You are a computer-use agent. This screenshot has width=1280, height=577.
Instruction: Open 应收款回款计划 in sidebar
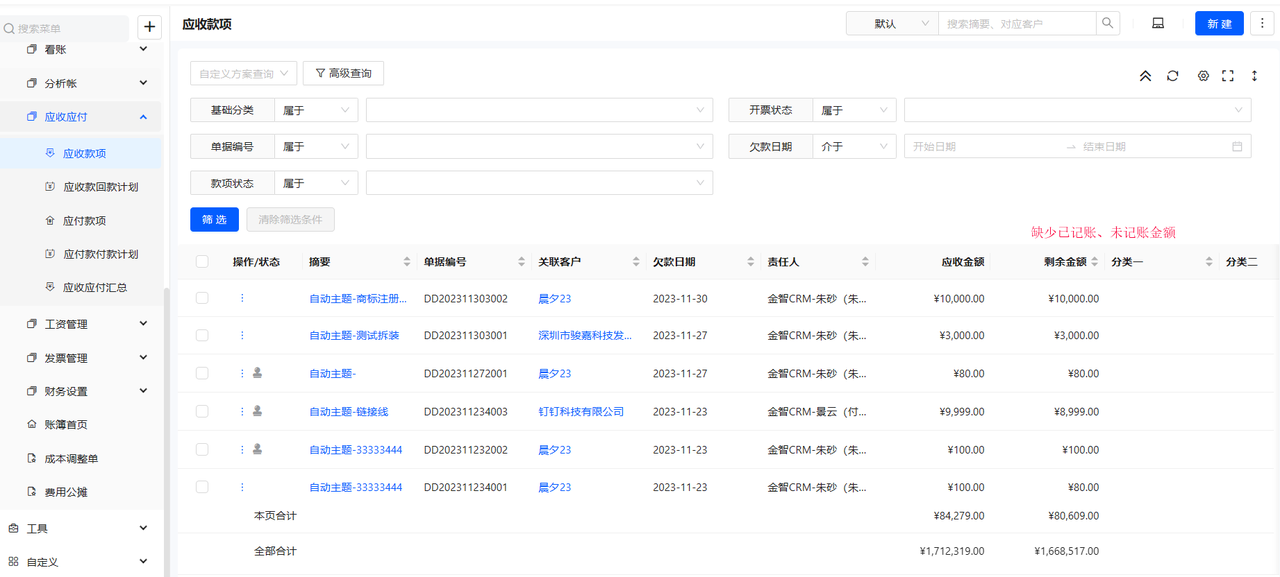click(100, 186)
